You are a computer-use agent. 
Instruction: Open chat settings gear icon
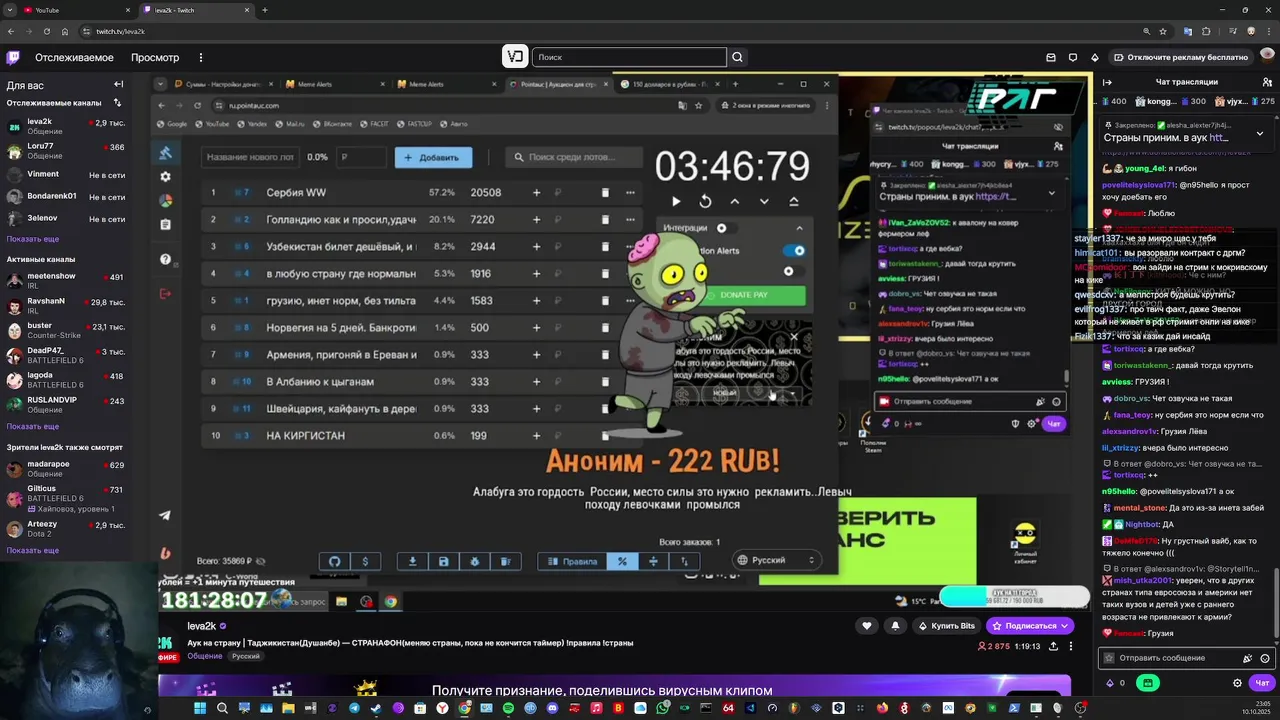tap(1237, 683)
